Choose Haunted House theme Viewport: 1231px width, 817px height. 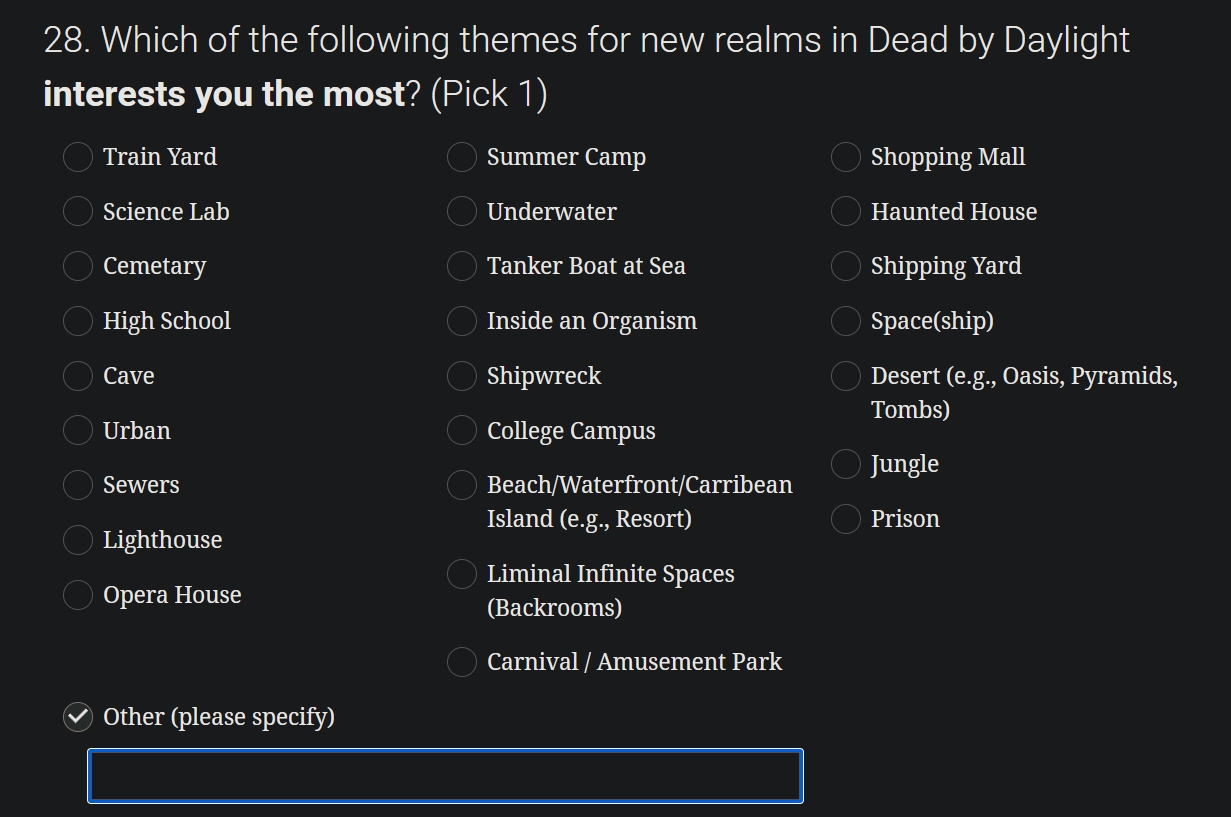846,212
